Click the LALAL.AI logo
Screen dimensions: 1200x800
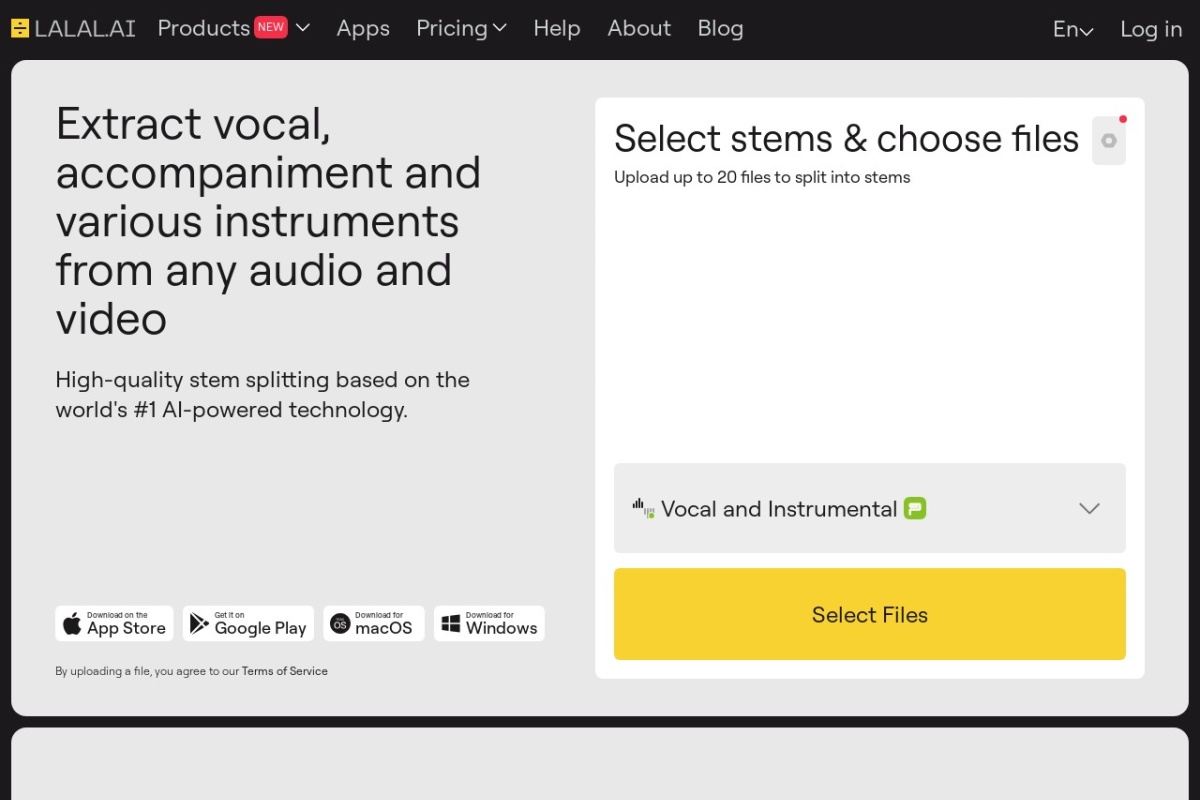73,29
